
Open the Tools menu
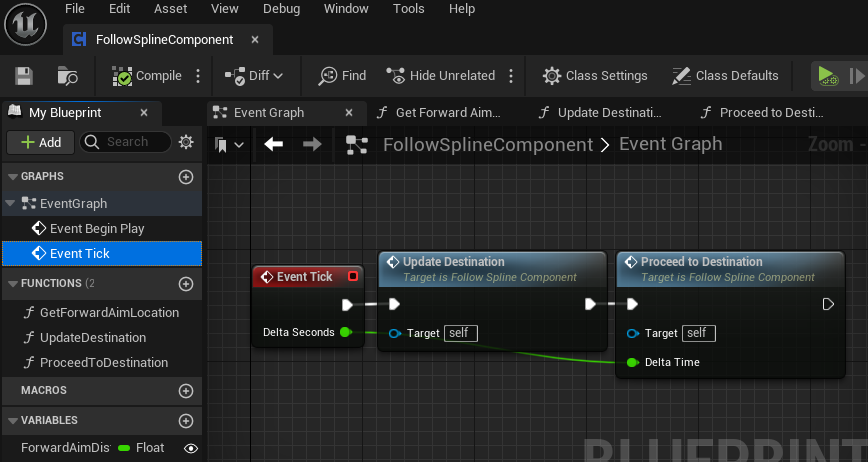(x=409, y=9)
